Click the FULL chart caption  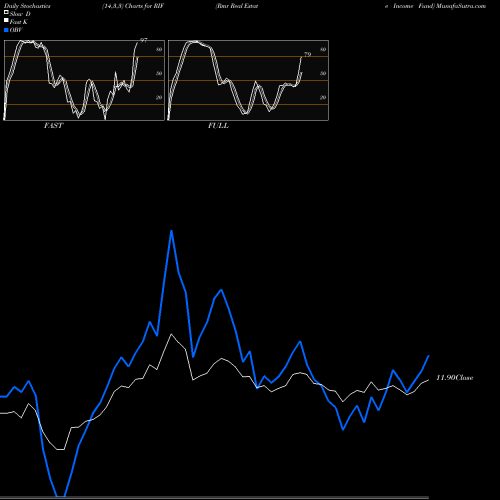point(218,126)
